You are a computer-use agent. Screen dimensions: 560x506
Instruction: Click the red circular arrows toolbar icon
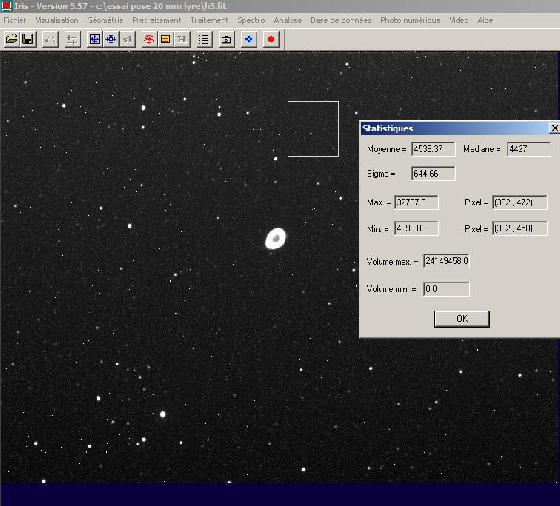point(149,39)
